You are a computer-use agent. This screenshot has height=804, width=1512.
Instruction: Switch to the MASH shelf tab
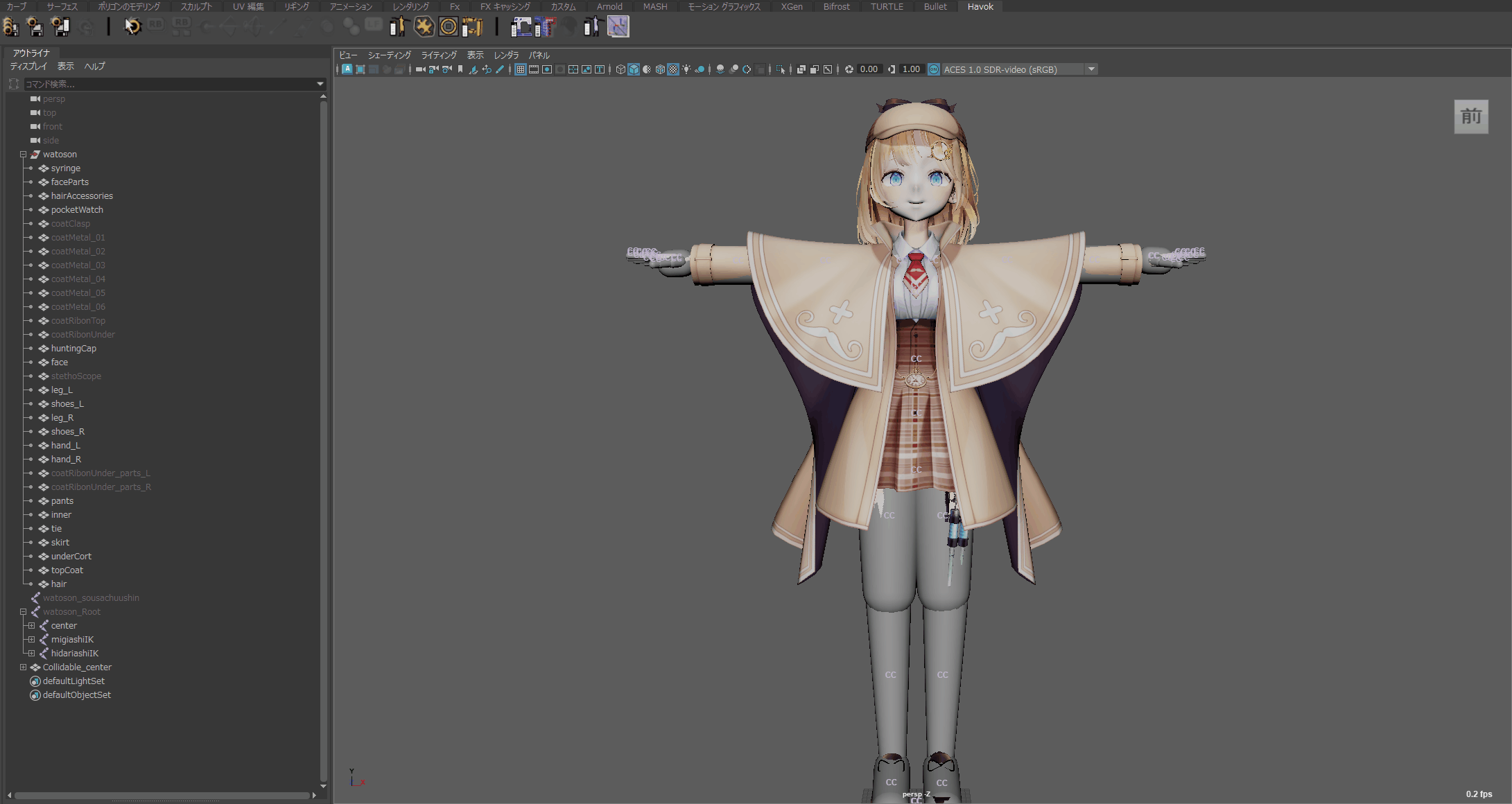point(655,6)
